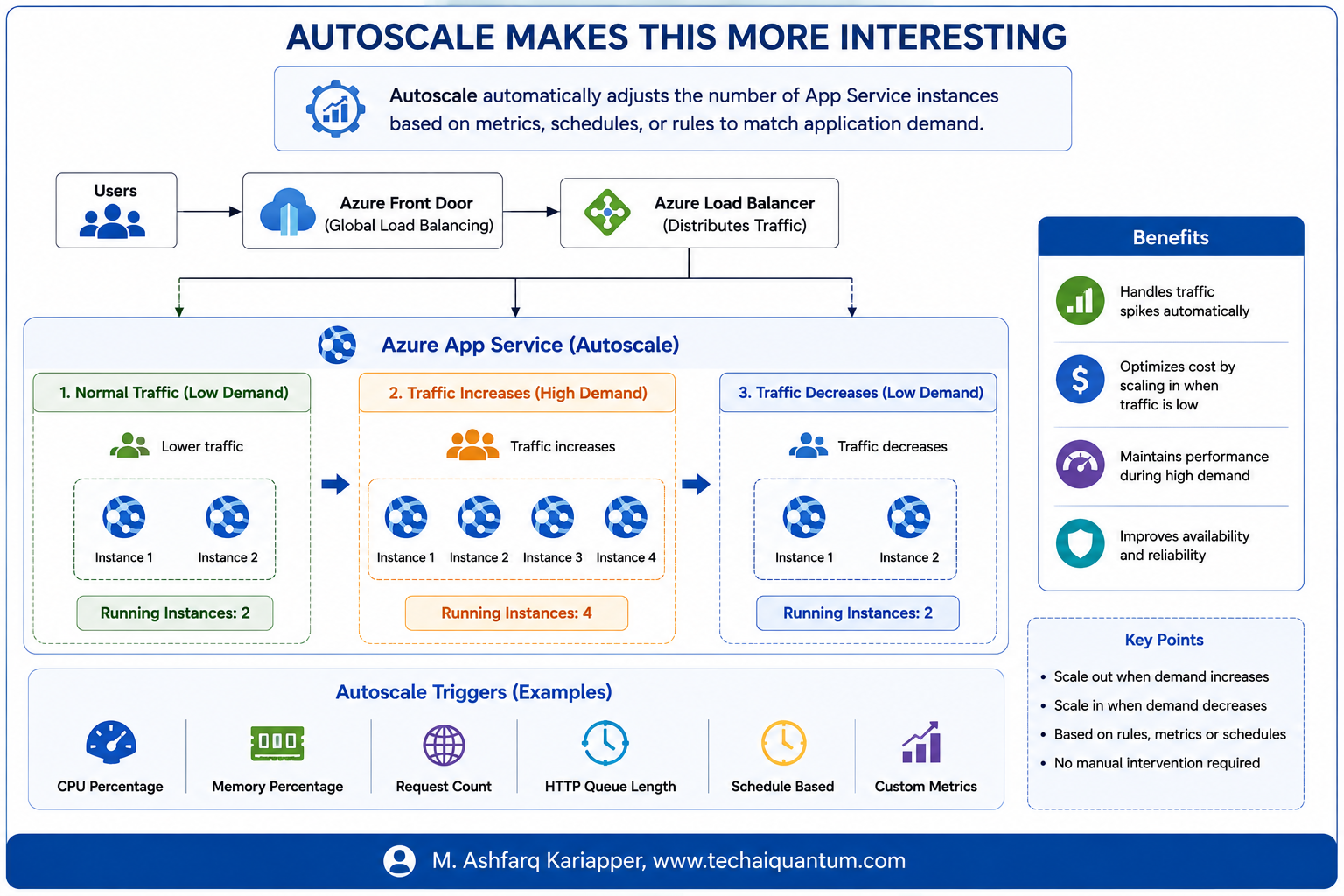Screen dimensions: 1344x896
Task: Select the 3. Traffic Decreases (Low Demand) header
Action: pos(858,393)
